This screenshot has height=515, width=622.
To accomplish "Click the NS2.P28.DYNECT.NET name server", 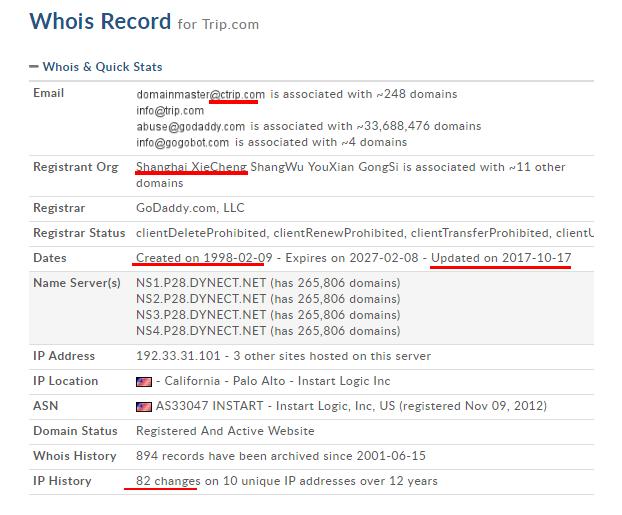I will (200, 298).
